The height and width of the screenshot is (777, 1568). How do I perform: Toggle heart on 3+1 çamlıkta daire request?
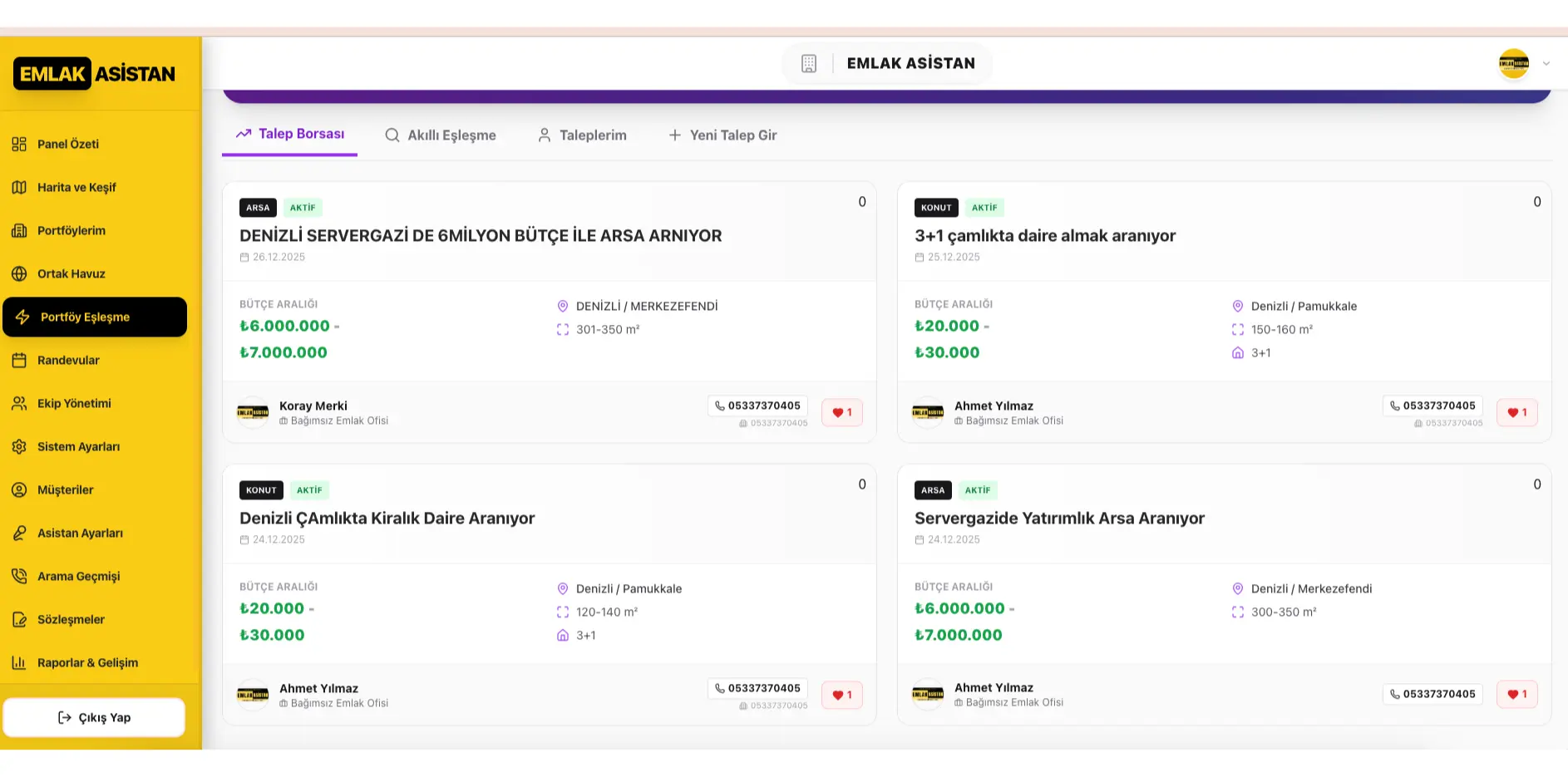tap(1516, 412)
